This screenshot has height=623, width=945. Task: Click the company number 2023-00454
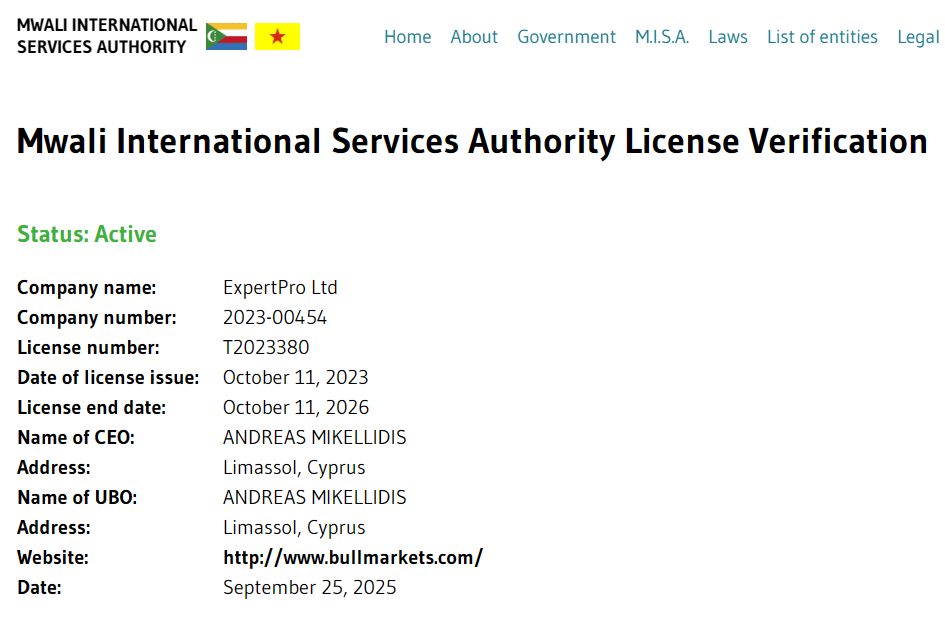click(275, 318)
